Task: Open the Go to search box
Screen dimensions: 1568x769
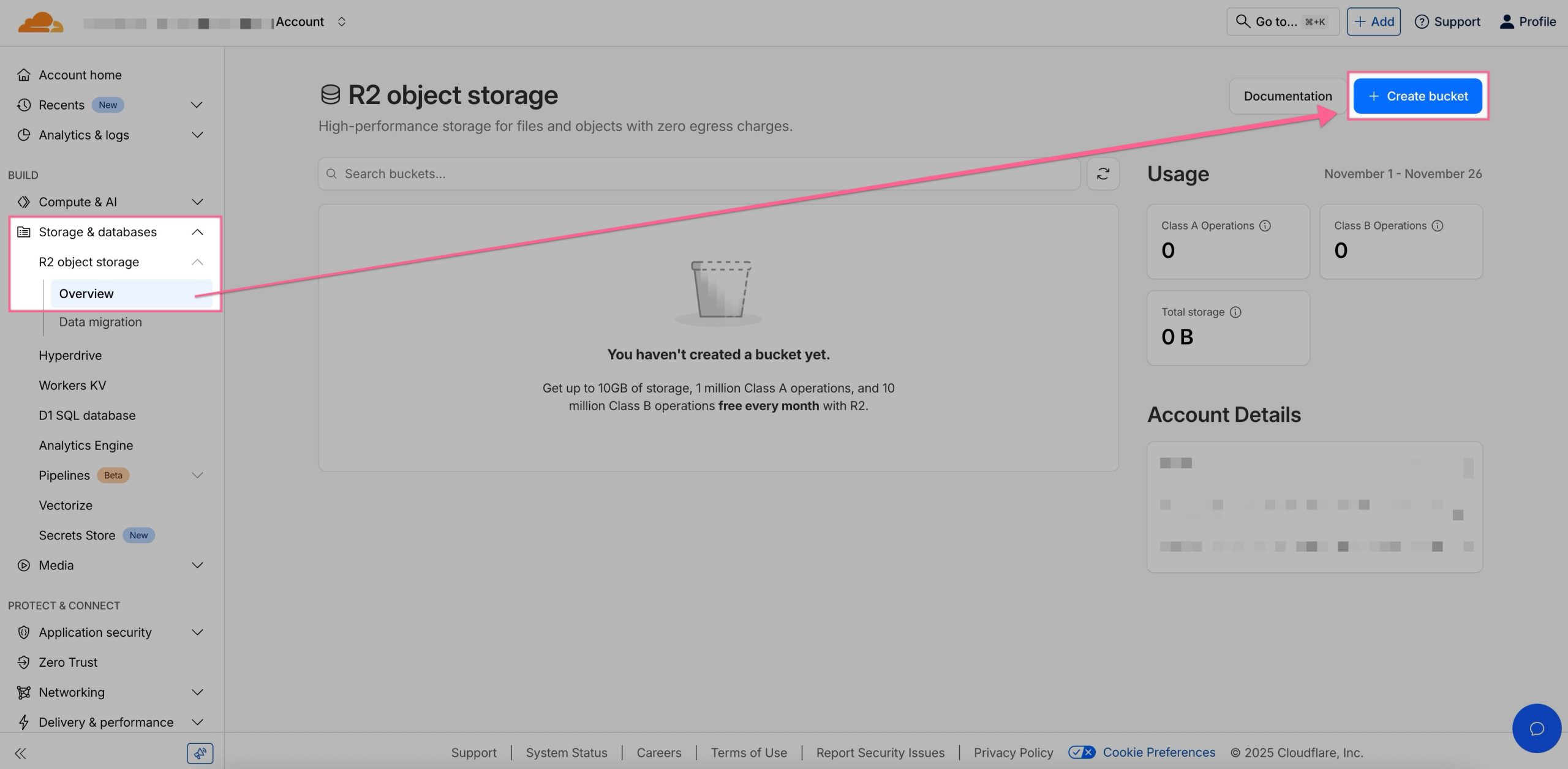Action: pyautogui.click(x=1283, y=21)
